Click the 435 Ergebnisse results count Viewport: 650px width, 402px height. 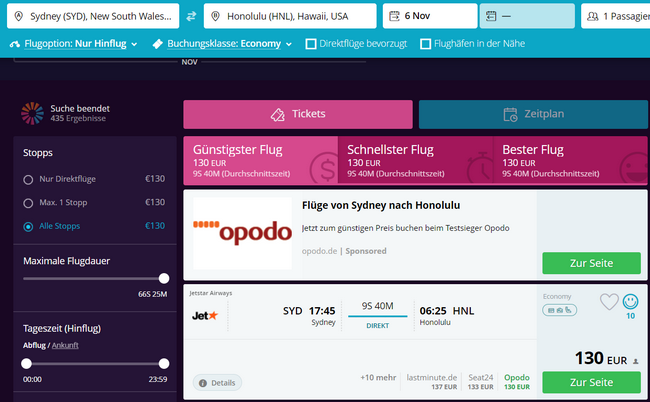pyautogui.click(x=78, y=119)
